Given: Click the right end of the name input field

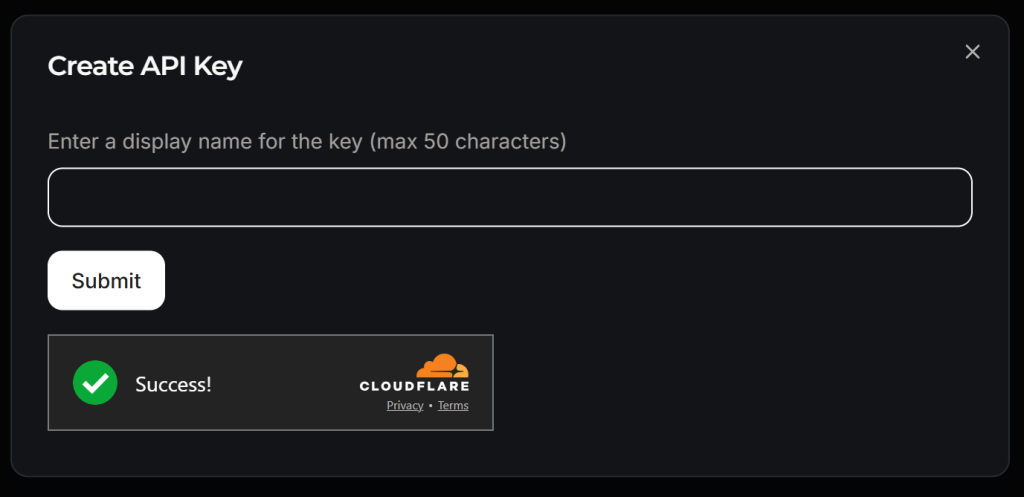Looking at the screenshot, I should coord(950,197).
